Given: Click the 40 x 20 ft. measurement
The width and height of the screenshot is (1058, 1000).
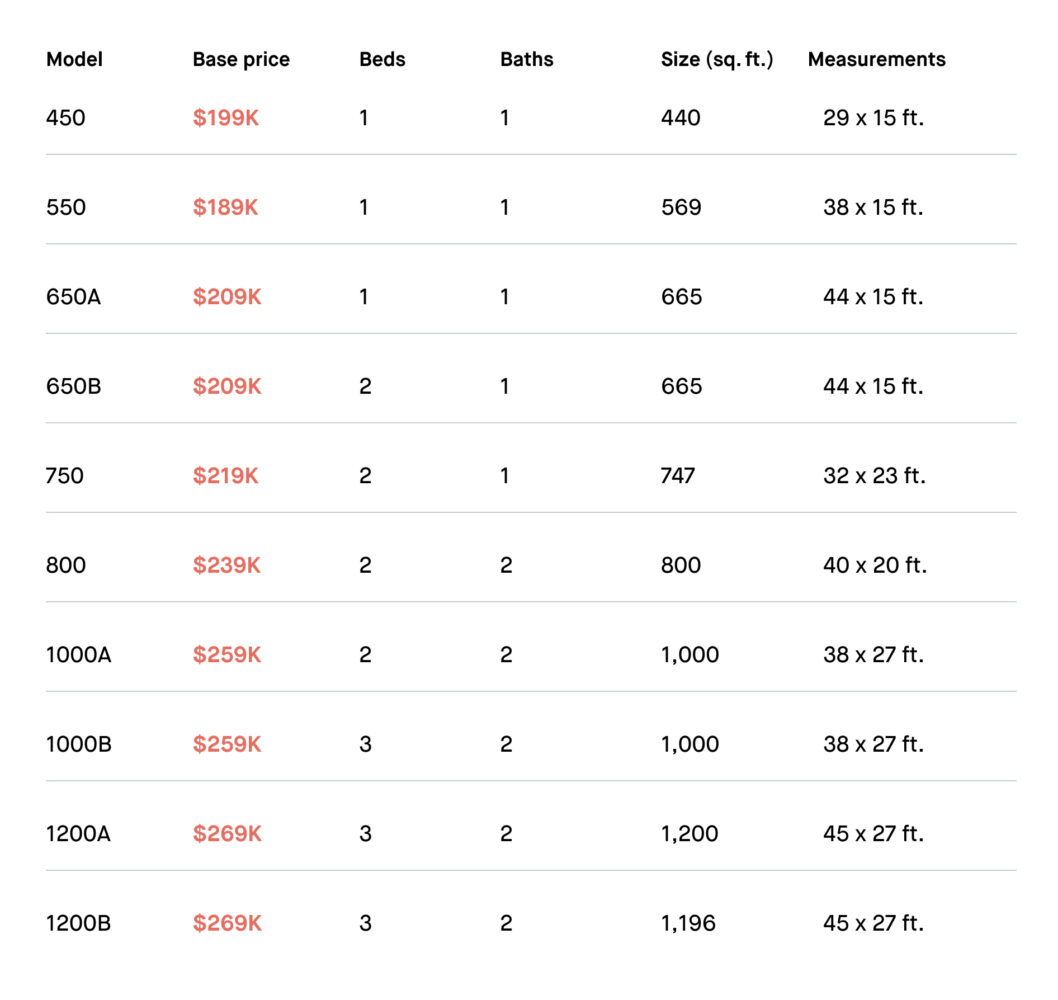Looking at the screenshot, I should [x=874, y=565].
